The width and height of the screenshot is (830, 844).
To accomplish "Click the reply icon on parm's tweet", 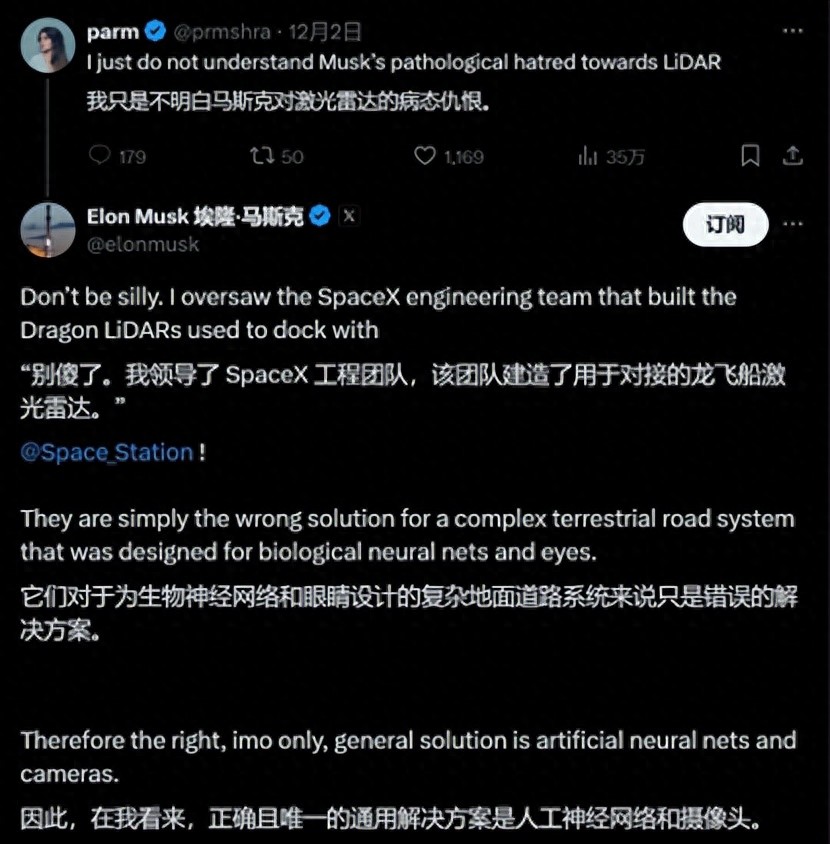I will coord(100,156).
